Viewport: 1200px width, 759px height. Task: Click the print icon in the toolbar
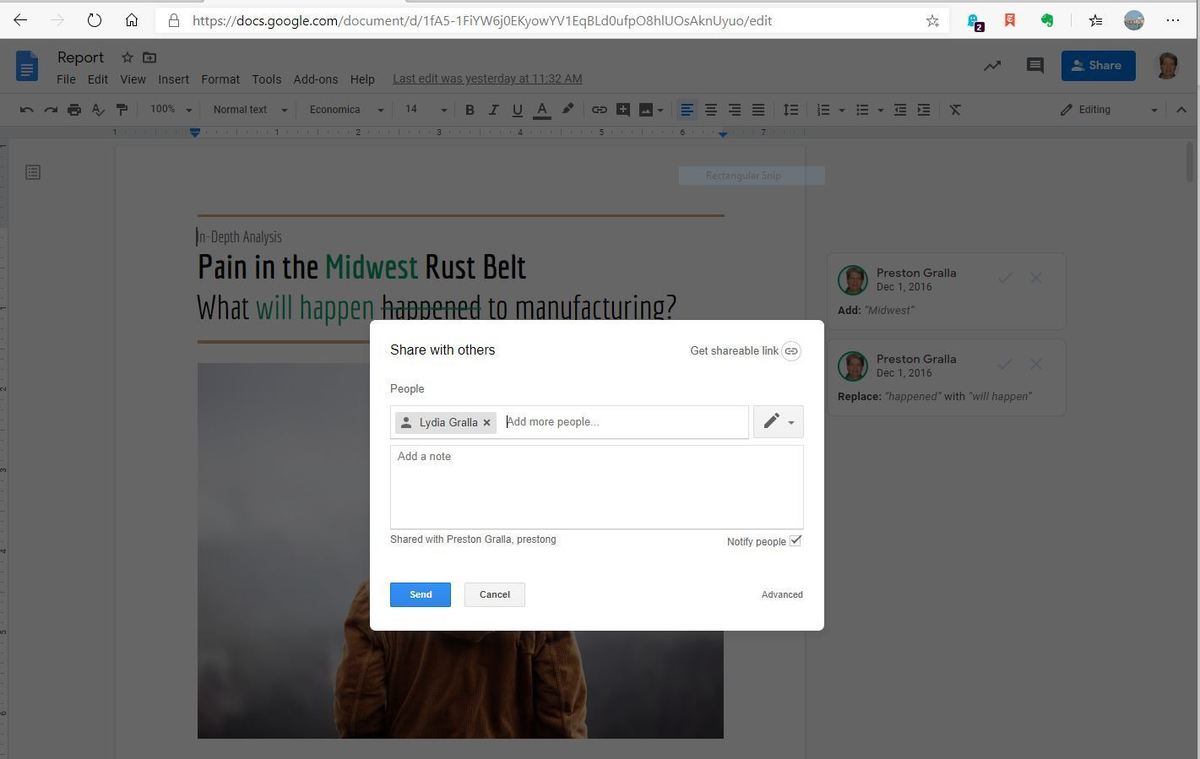pyautogui.click(x=74, y=110)
